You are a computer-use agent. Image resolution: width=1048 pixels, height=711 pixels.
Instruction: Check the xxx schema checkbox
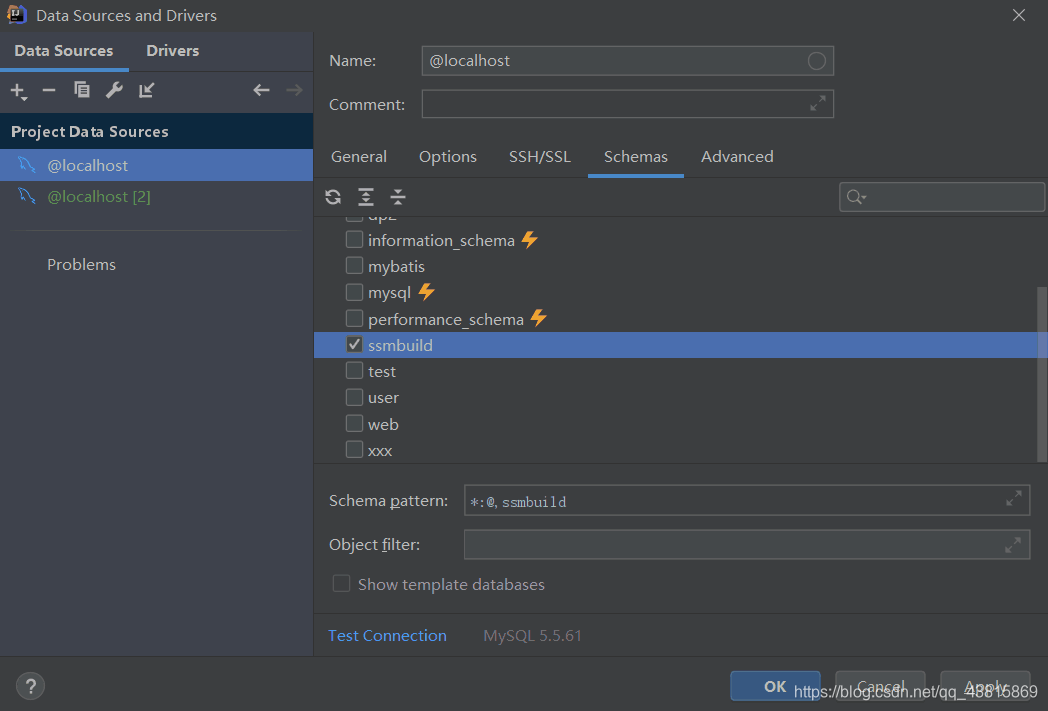(x=354, y=449)
